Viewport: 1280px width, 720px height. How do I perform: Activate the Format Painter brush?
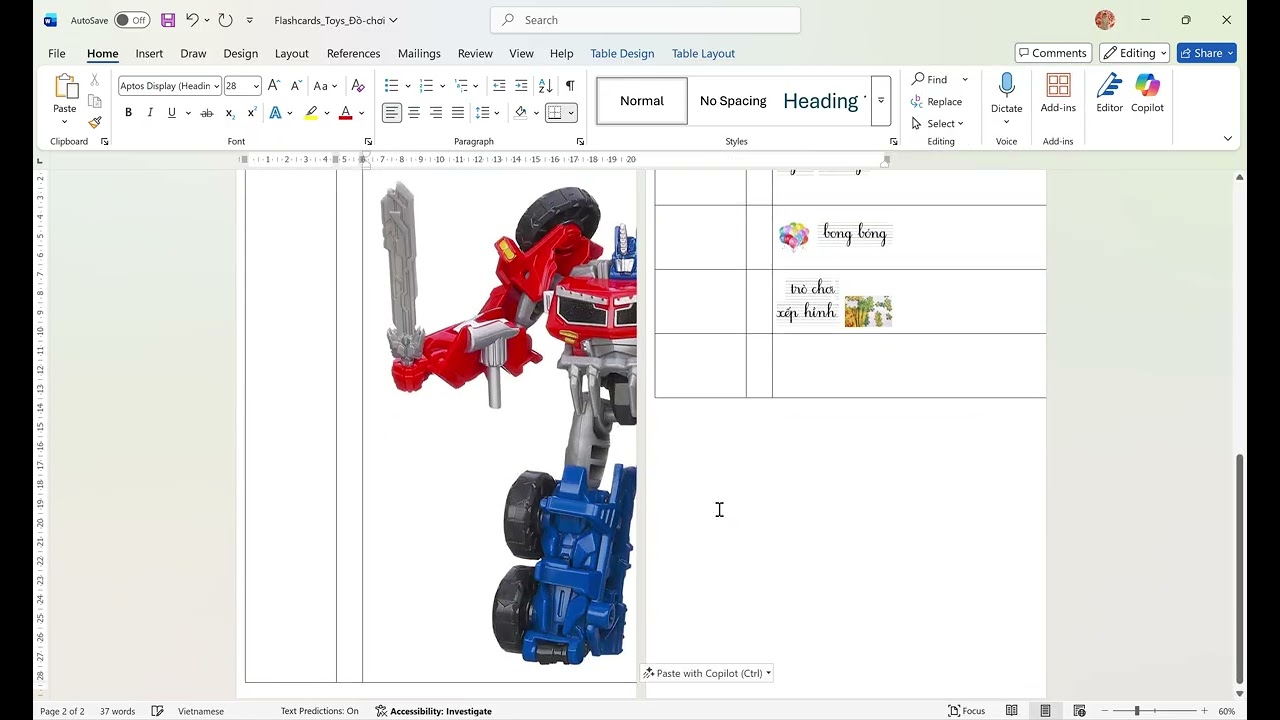coord(95,122)
